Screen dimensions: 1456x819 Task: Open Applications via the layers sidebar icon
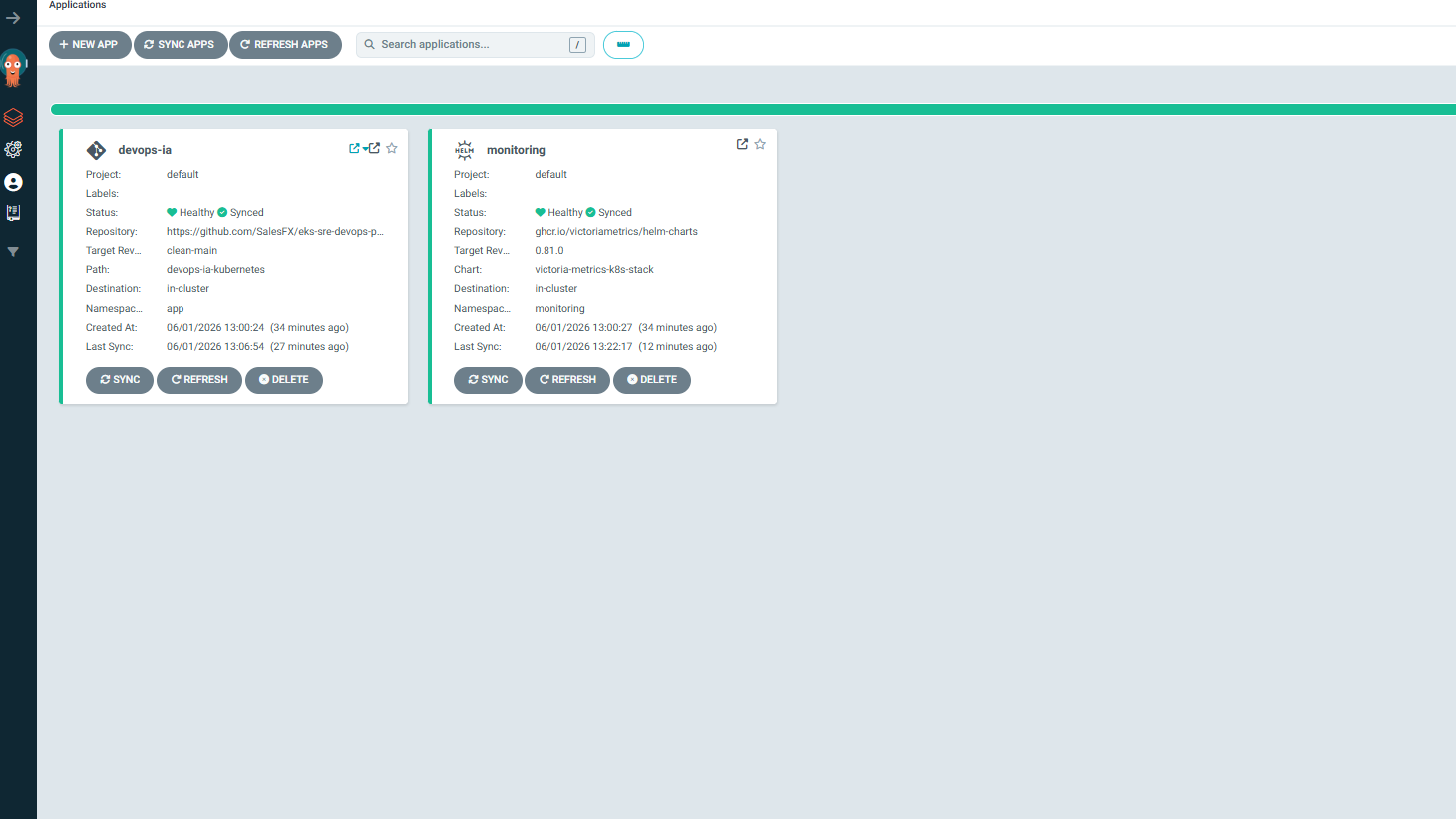pos(13,118)
